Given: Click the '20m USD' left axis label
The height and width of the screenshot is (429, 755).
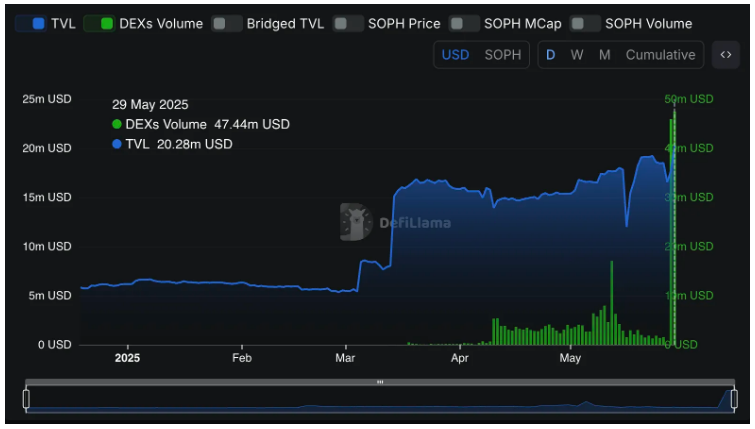Looking at the screenshot, I should click(47, 148).
